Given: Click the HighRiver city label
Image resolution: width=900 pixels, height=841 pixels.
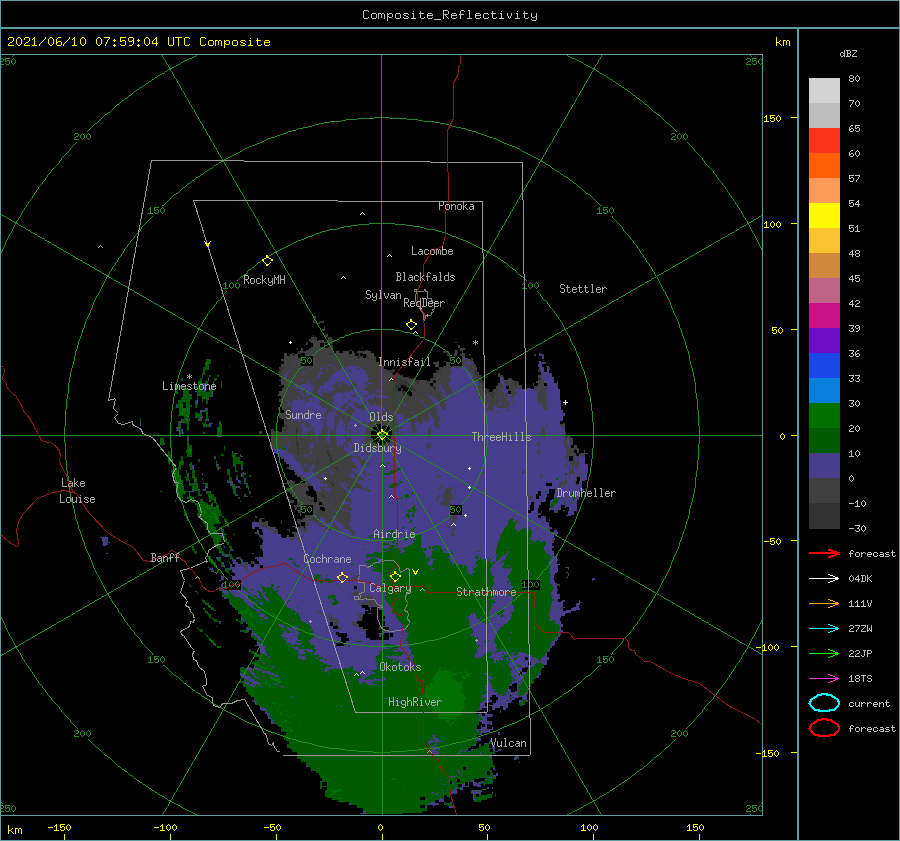Looking at the screenshot, I should [x=415, y=702].
